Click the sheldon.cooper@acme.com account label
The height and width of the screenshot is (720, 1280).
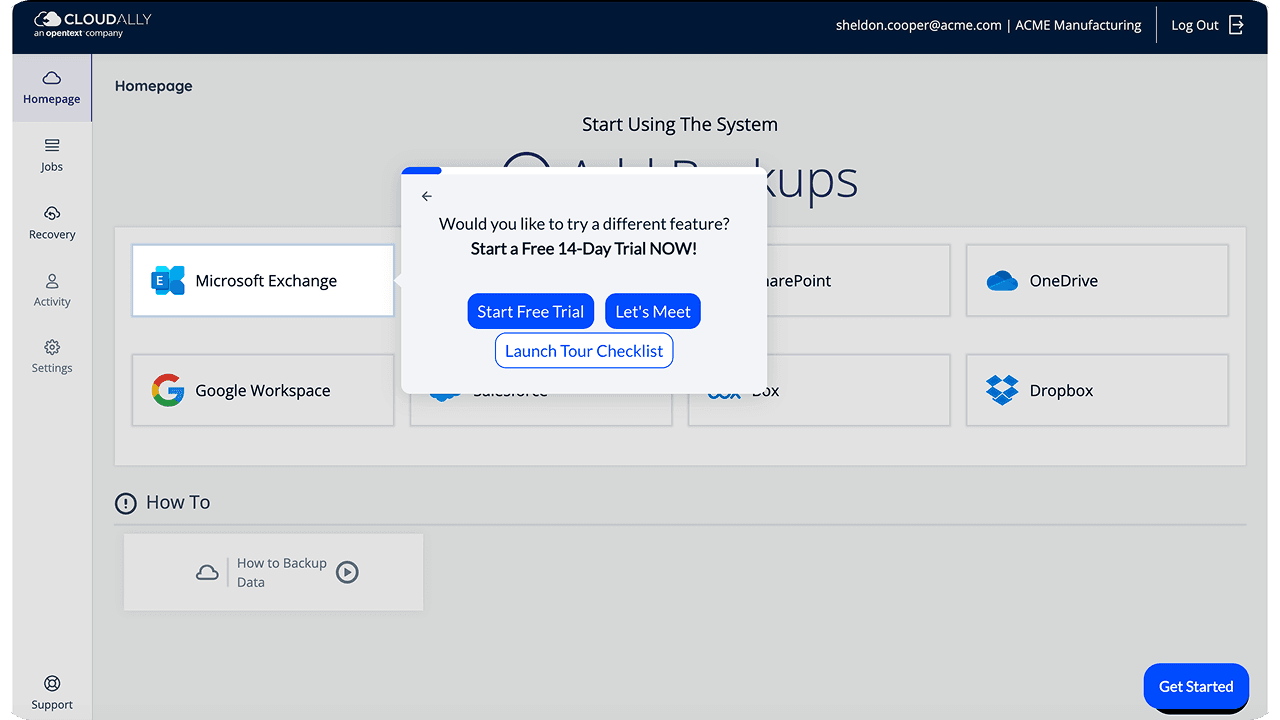click(x=918, y=25)
